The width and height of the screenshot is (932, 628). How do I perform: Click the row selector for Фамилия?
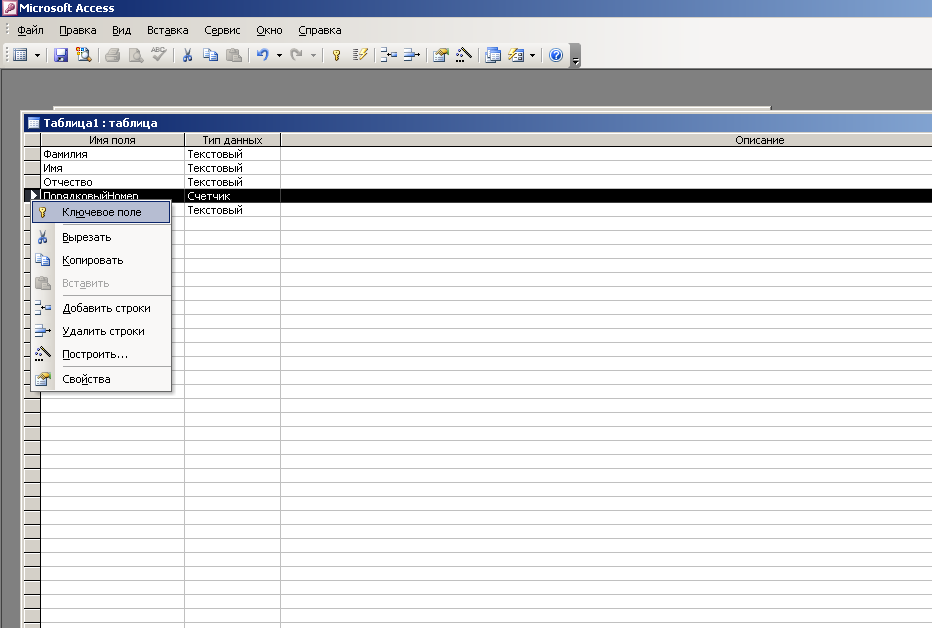32,154
